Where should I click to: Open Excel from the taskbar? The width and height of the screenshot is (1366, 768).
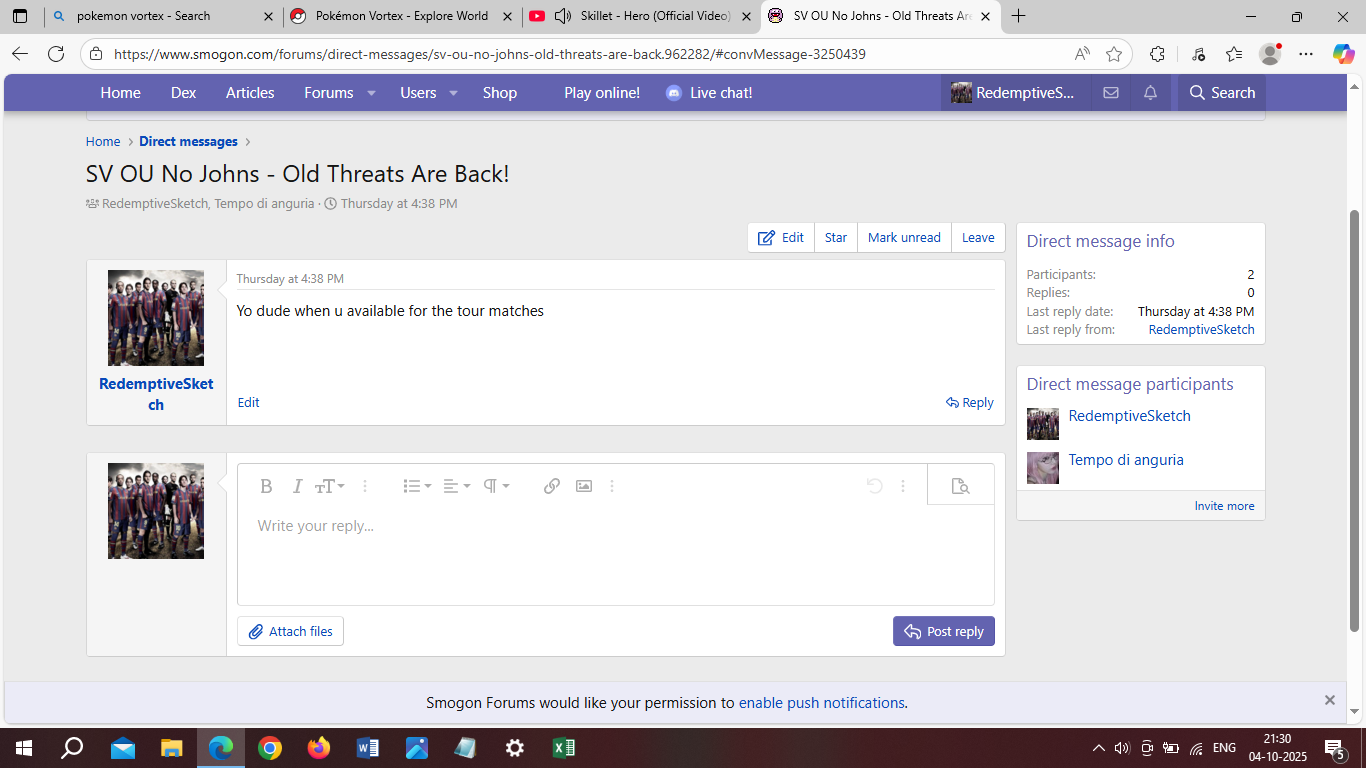[563, 748]
